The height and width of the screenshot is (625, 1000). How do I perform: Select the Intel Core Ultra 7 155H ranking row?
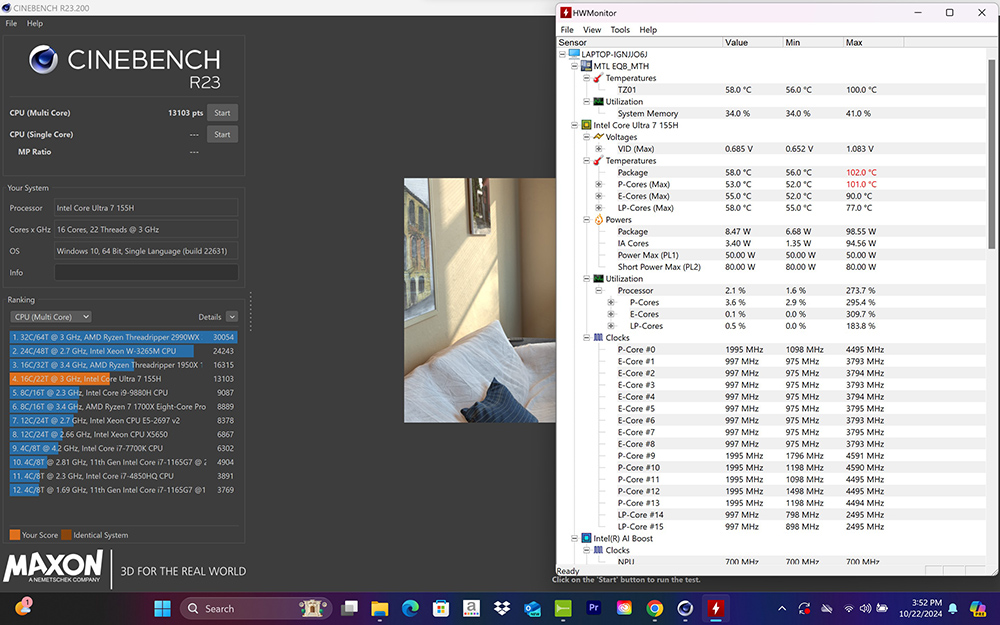123,379
